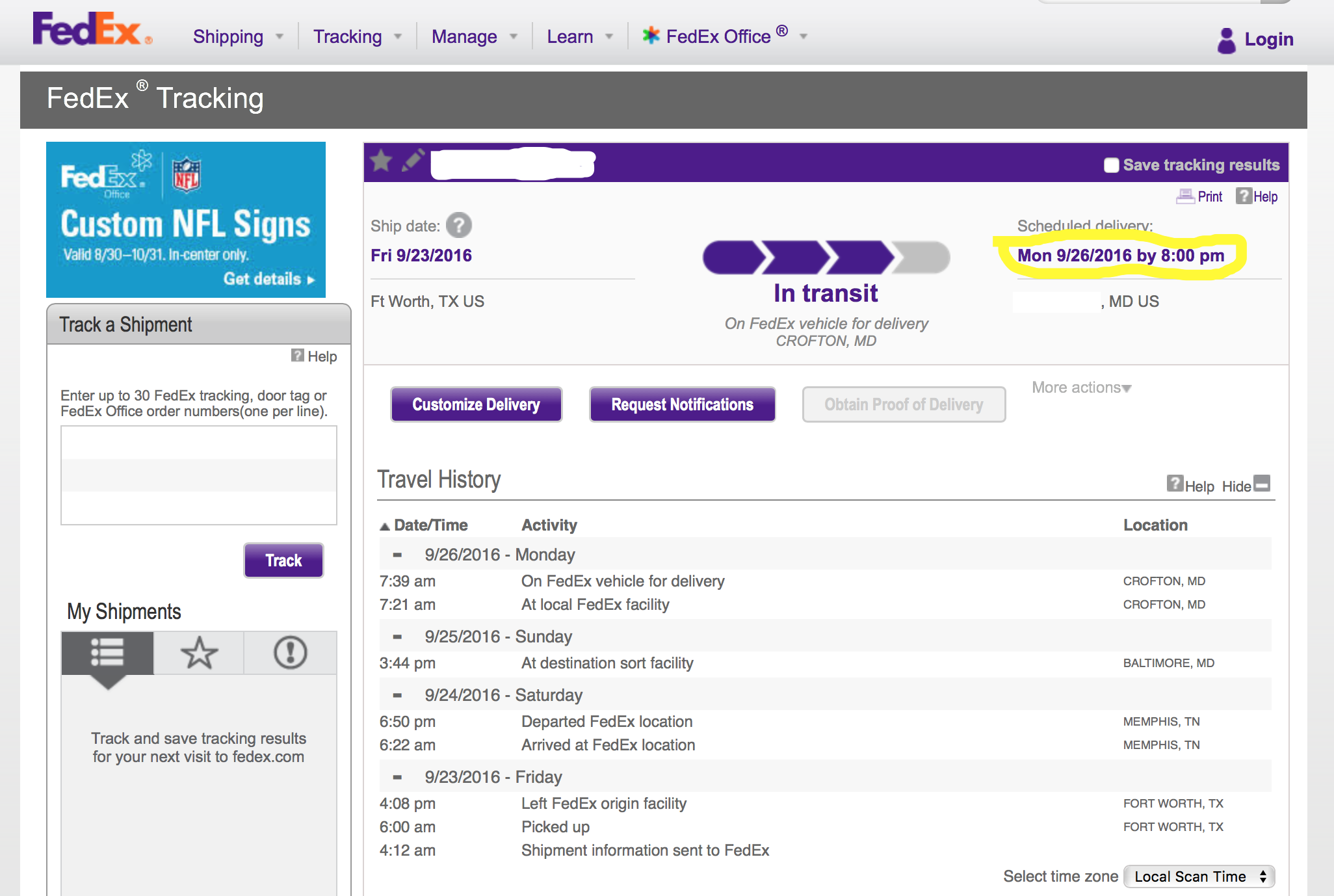The image size is (1334, 896).
Task: Favorite shipment with the star icon in purple bar
Action: tap(382, 161)
